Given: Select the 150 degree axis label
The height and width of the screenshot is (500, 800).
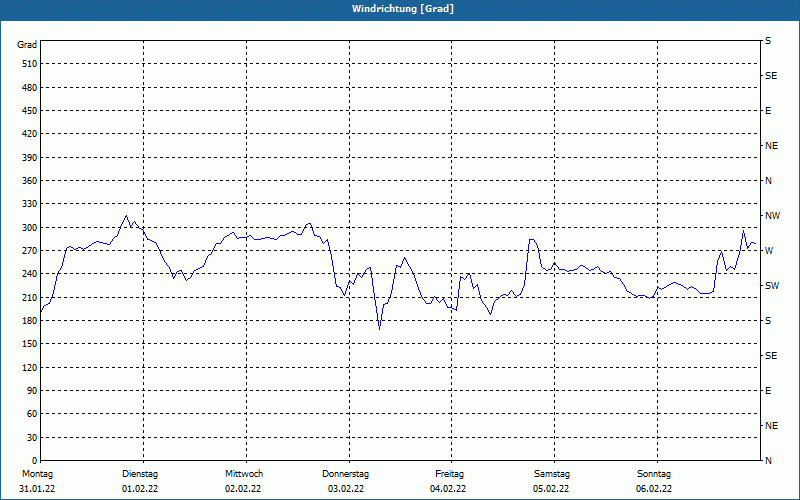Looking at the screenshot, I should pyautogui.click(x=30, y=344).
